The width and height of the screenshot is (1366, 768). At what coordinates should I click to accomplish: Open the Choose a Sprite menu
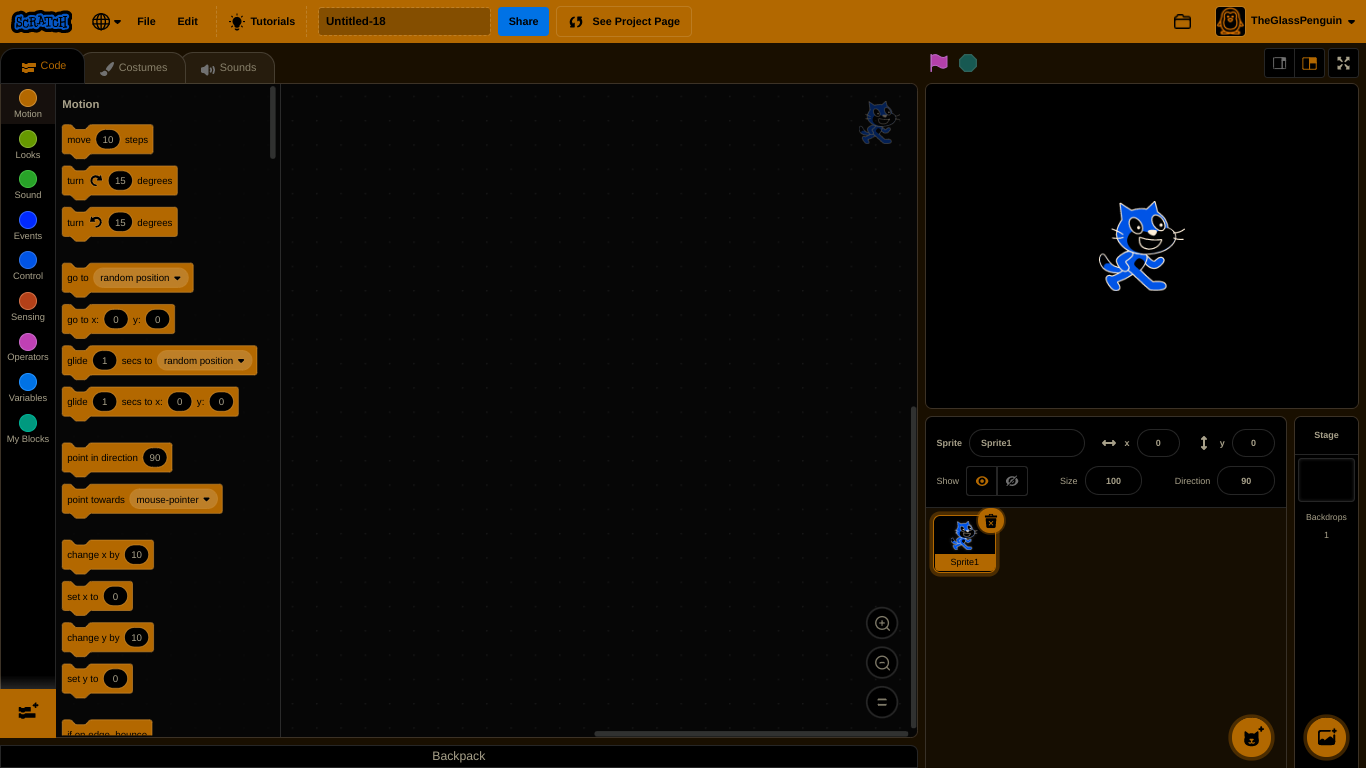coord(1251,737)
